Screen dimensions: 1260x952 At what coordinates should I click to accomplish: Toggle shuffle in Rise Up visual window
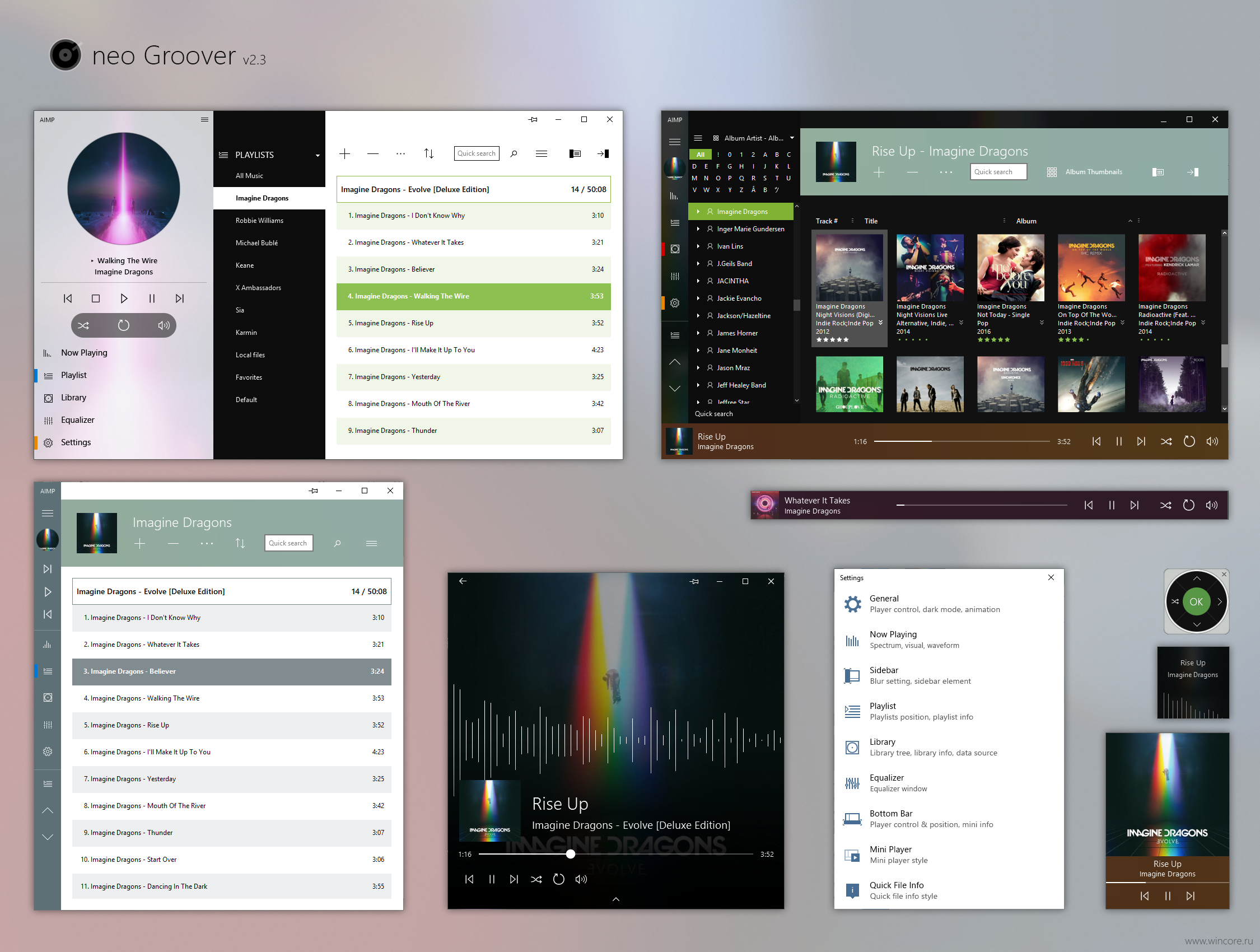(536, 880)
